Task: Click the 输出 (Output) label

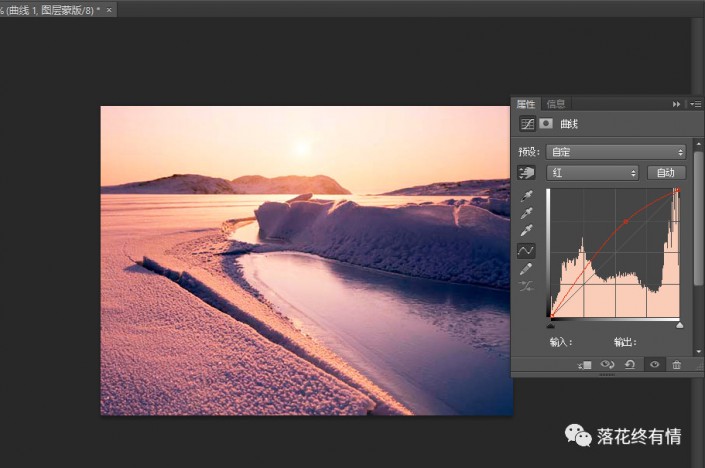Action: coord(625,342)
